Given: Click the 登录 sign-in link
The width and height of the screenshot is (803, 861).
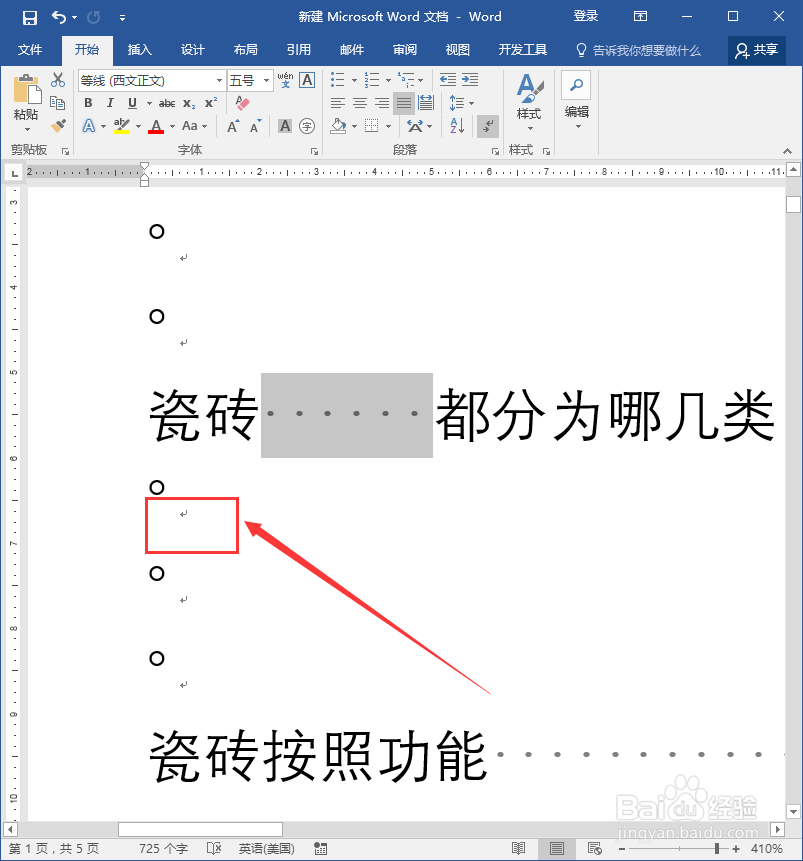Looking at the screenshot, I should click(x=586, y=16).
